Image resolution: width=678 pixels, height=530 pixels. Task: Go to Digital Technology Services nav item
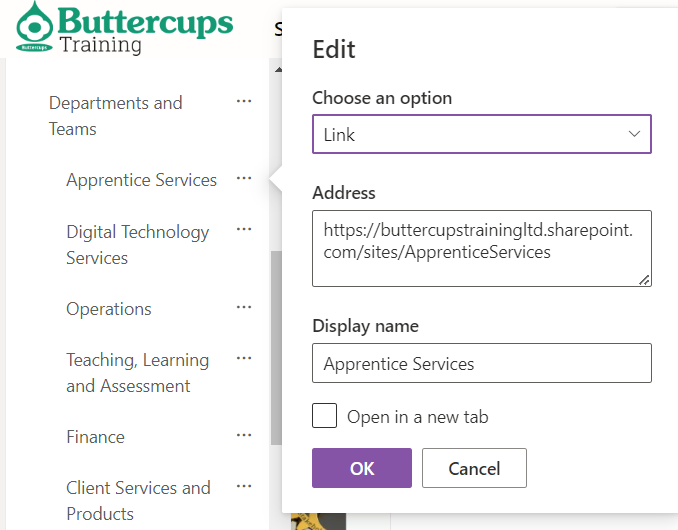(137, 244)
